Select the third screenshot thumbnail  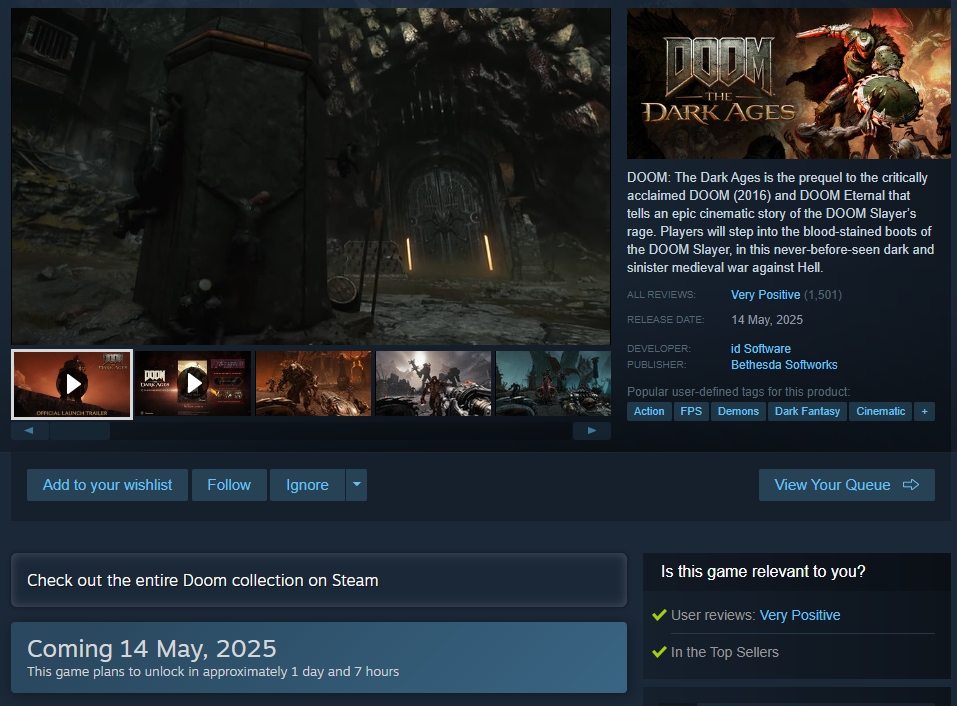click(x=313, y=384)
